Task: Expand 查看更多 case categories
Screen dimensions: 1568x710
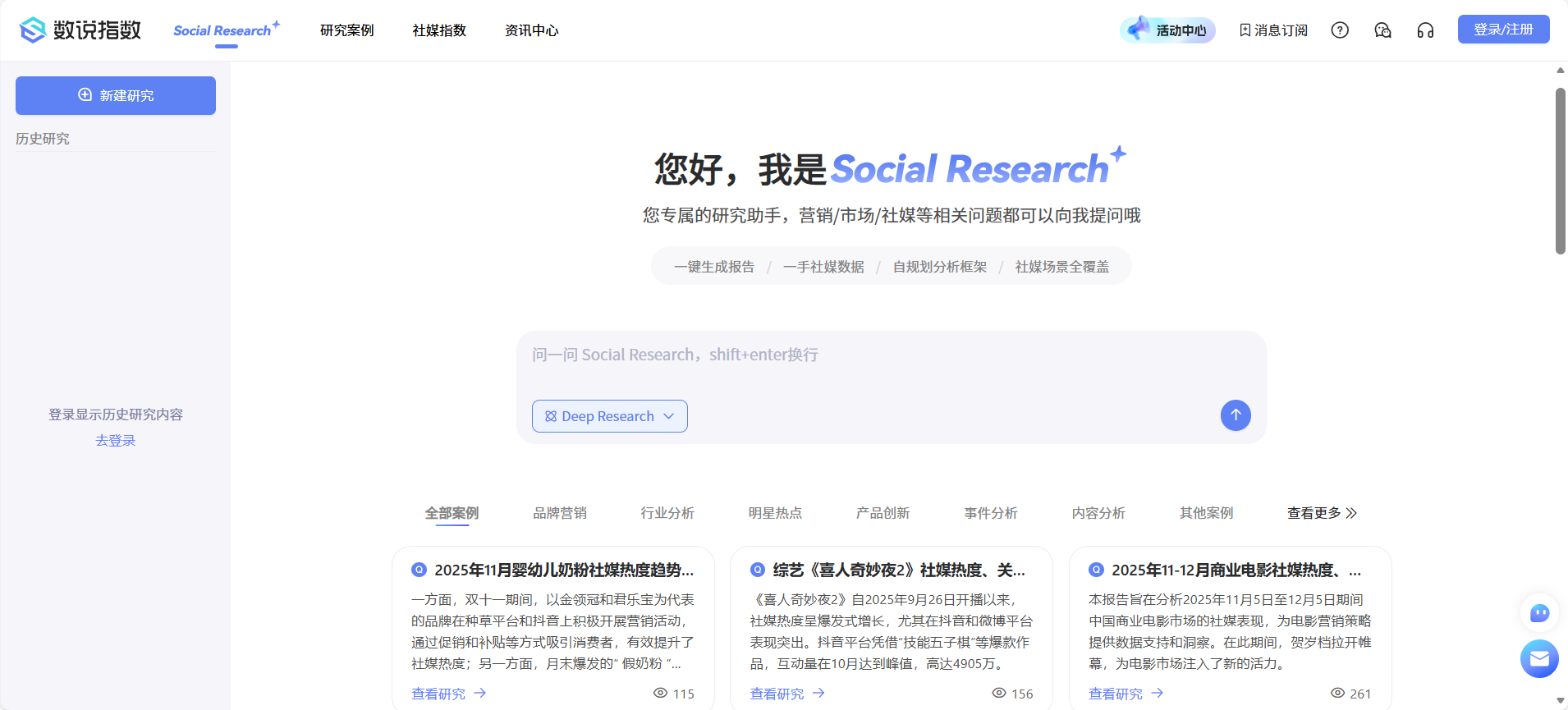Action: point(1322,513)
